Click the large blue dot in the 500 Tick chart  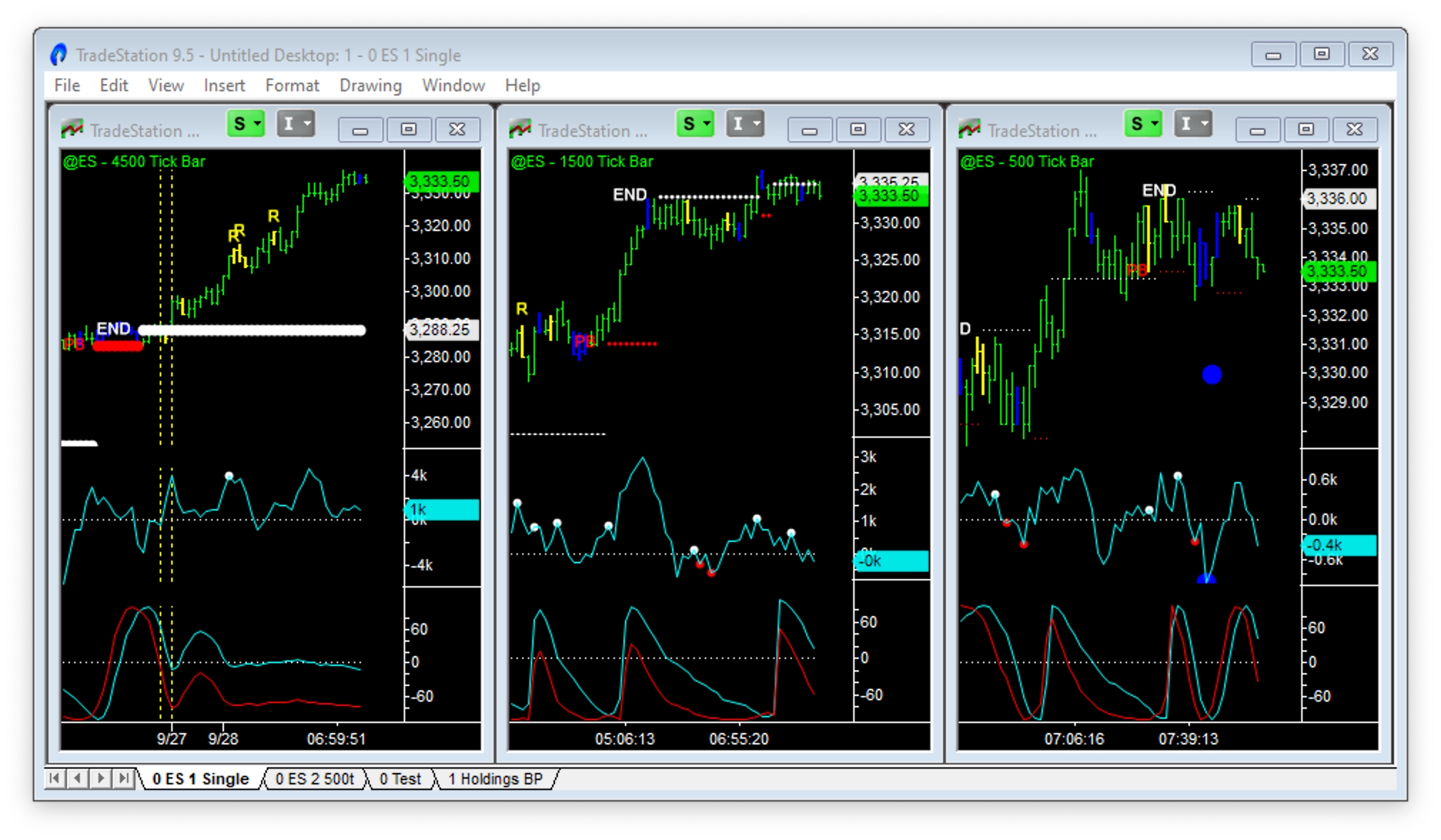coord(1211,374)
